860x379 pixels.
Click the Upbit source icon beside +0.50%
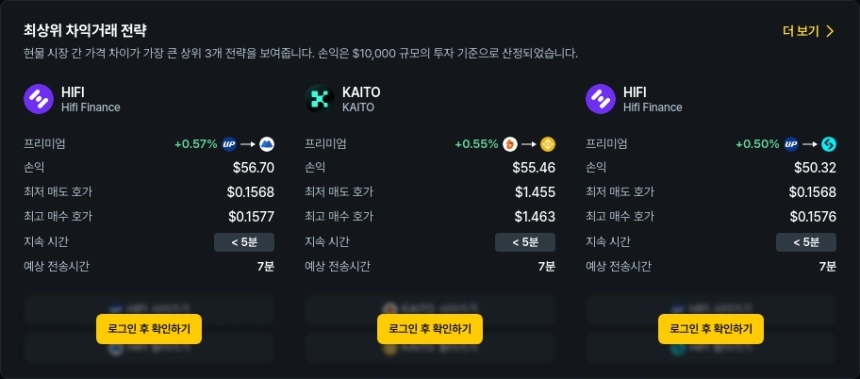791,144
